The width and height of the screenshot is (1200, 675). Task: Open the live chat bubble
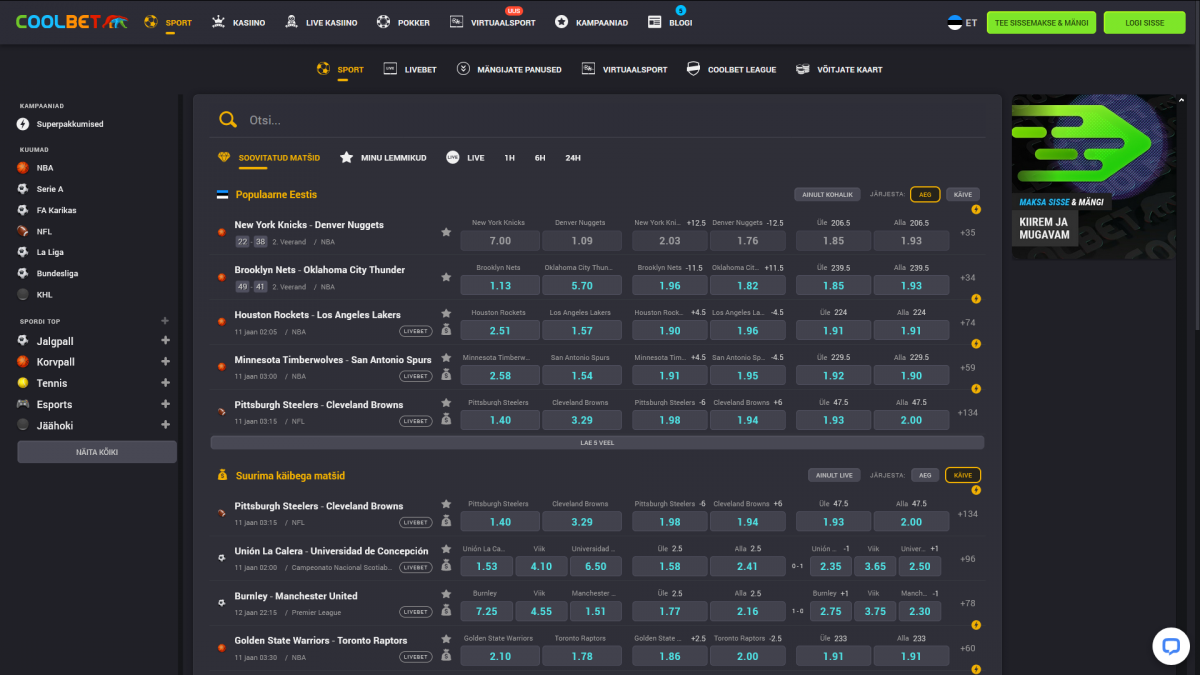1170,645
